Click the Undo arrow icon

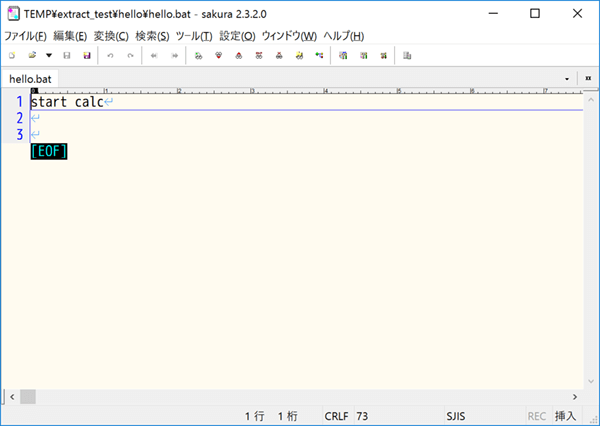pos(110,55)
